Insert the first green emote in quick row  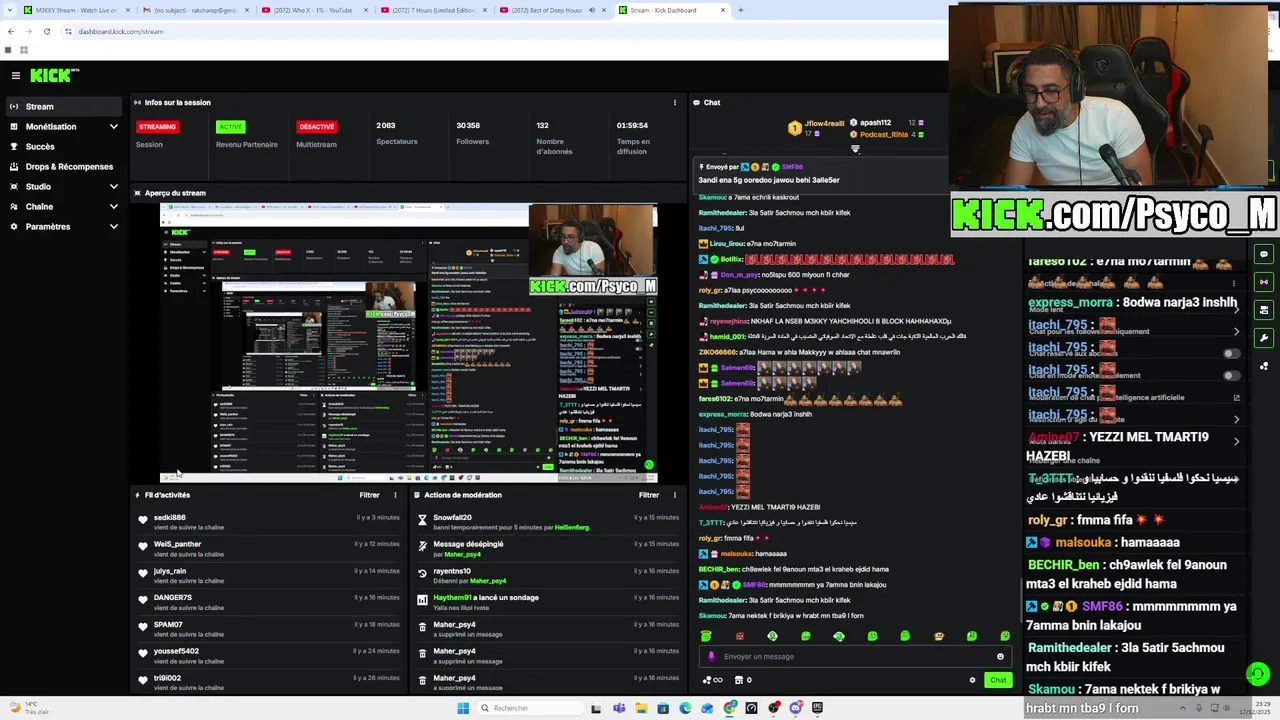pyautogui.click(x=706, y=636)
